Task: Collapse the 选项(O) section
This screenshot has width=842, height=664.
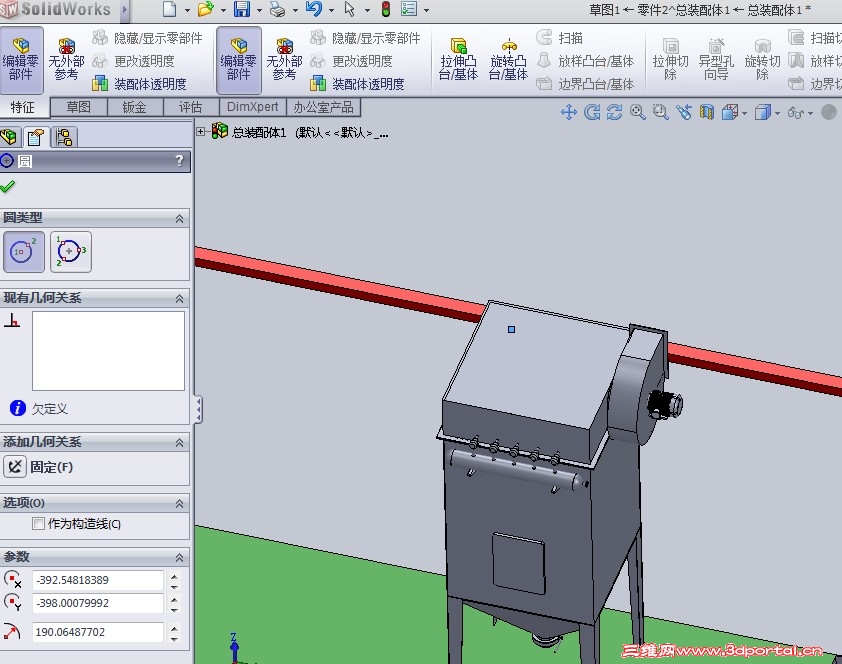Action: (179, 504)
